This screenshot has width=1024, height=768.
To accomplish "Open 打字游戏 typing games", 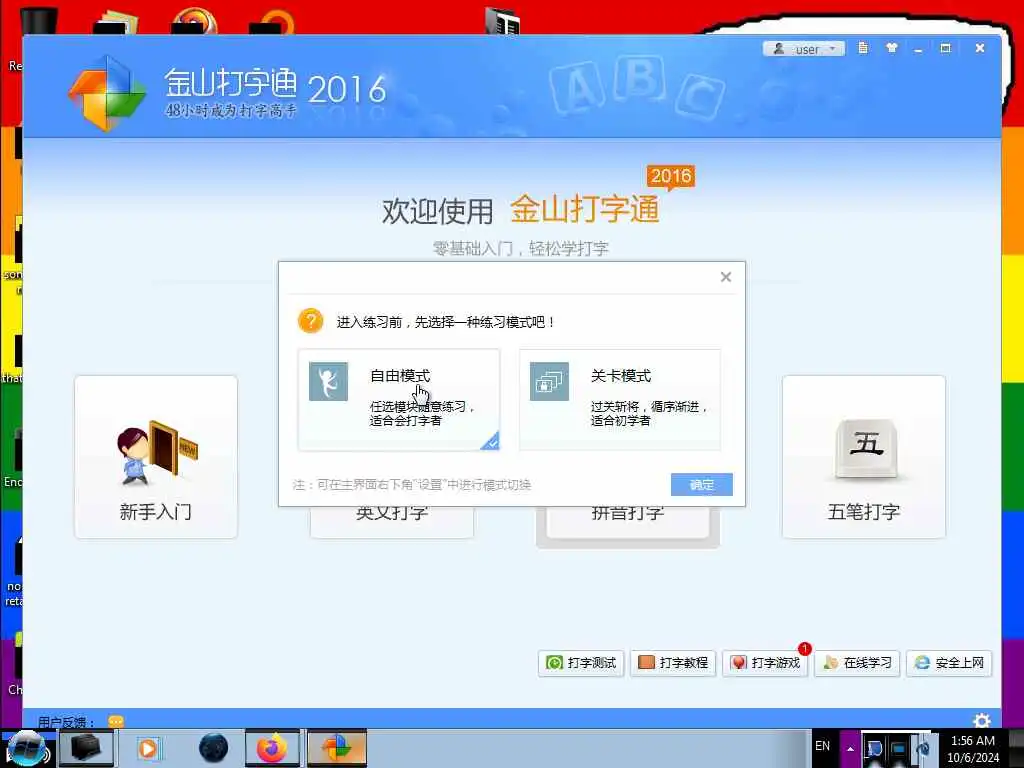I will click(765, 663).
